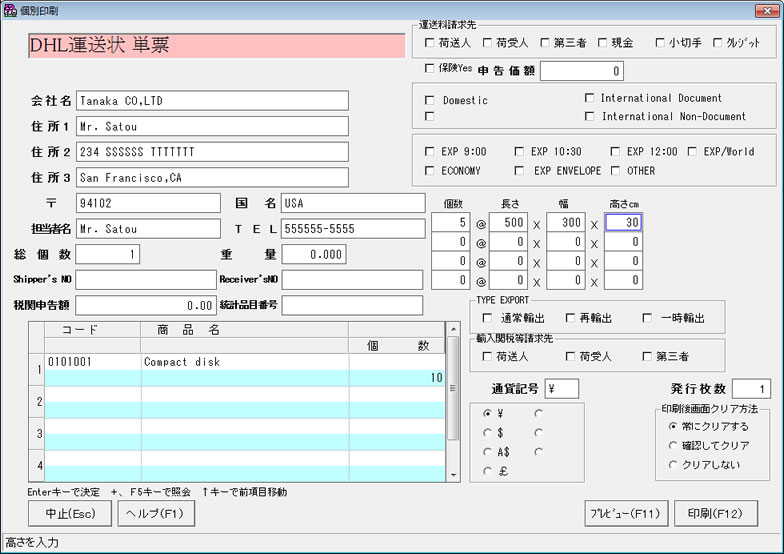Click the 中止(Esc) cancel button
The image size is (784, 554).
coord(70,513)
